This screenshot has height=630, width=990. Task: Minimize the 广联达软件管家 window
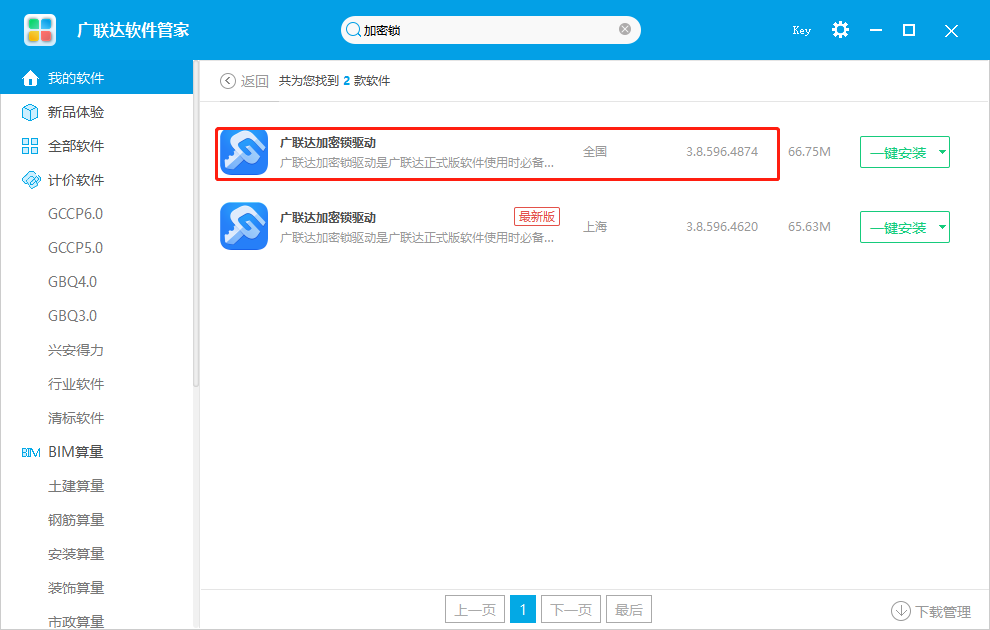pos(876,30)
